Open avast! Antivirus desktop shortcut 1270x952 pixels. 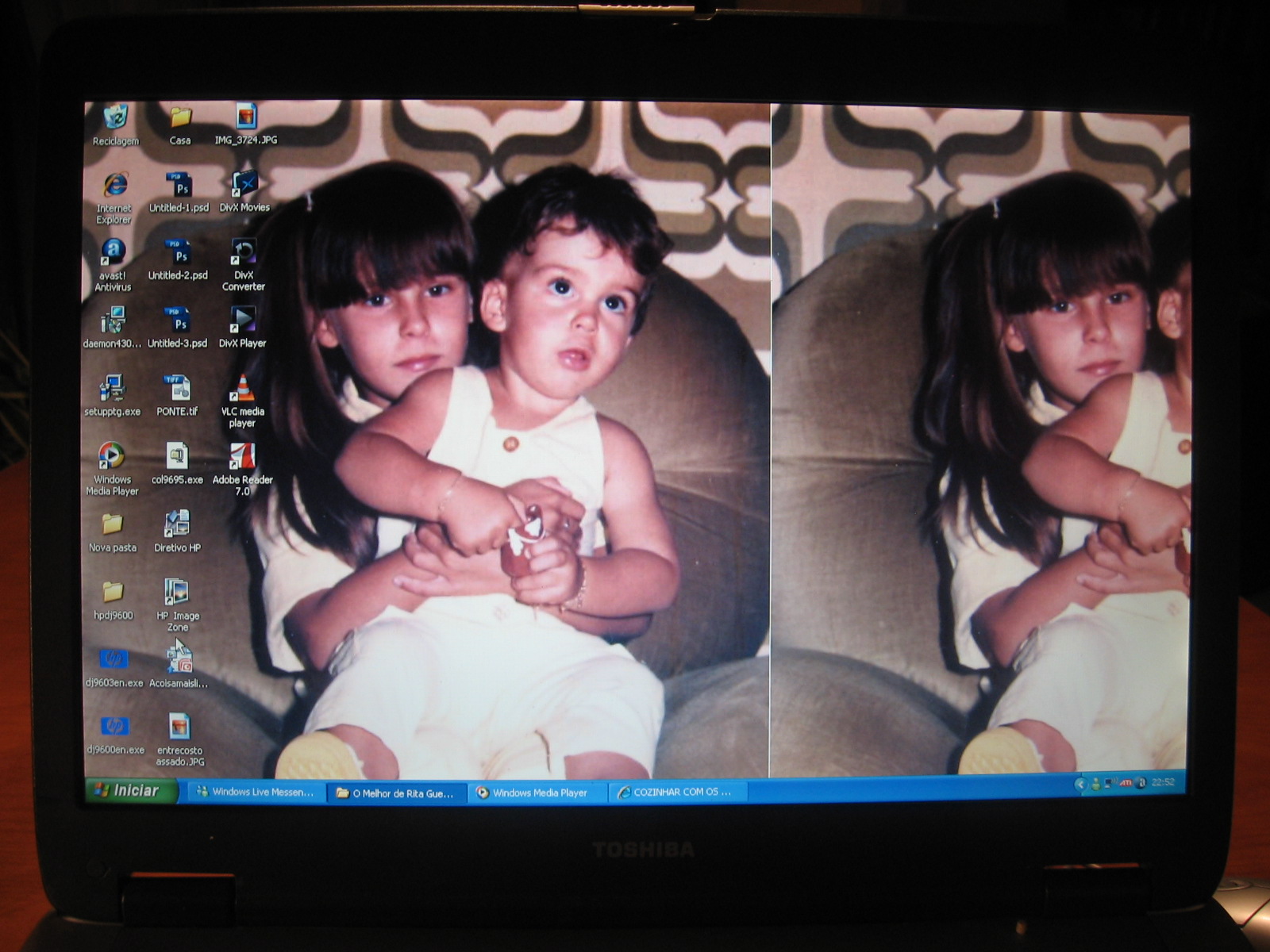pos(113,266)
